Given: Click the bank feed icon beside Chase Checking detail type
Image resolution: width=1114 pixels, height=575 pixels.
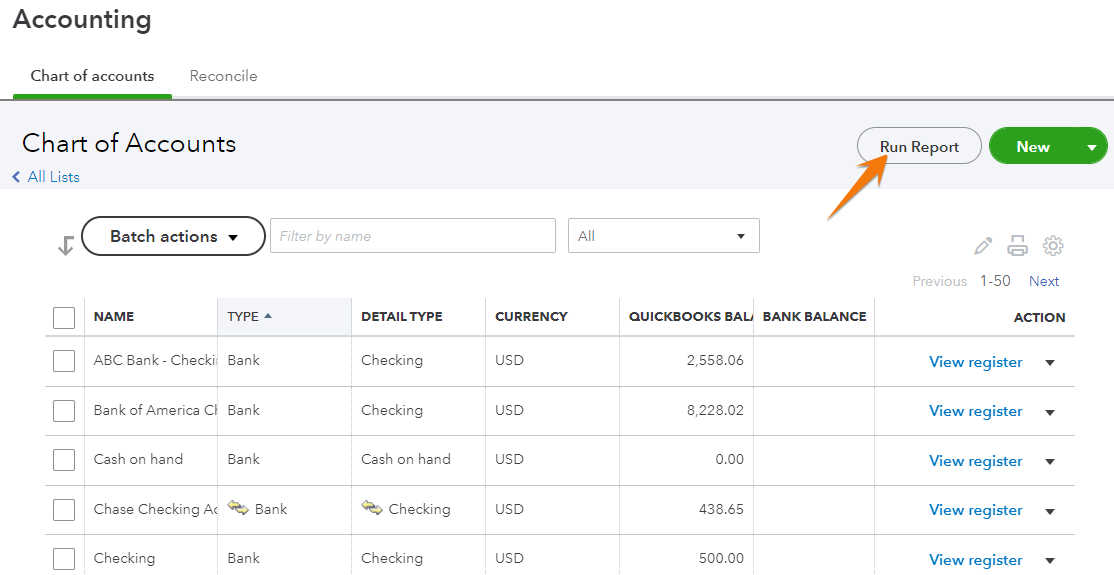Looking at the screenshot, I should [x=372, y=508].
